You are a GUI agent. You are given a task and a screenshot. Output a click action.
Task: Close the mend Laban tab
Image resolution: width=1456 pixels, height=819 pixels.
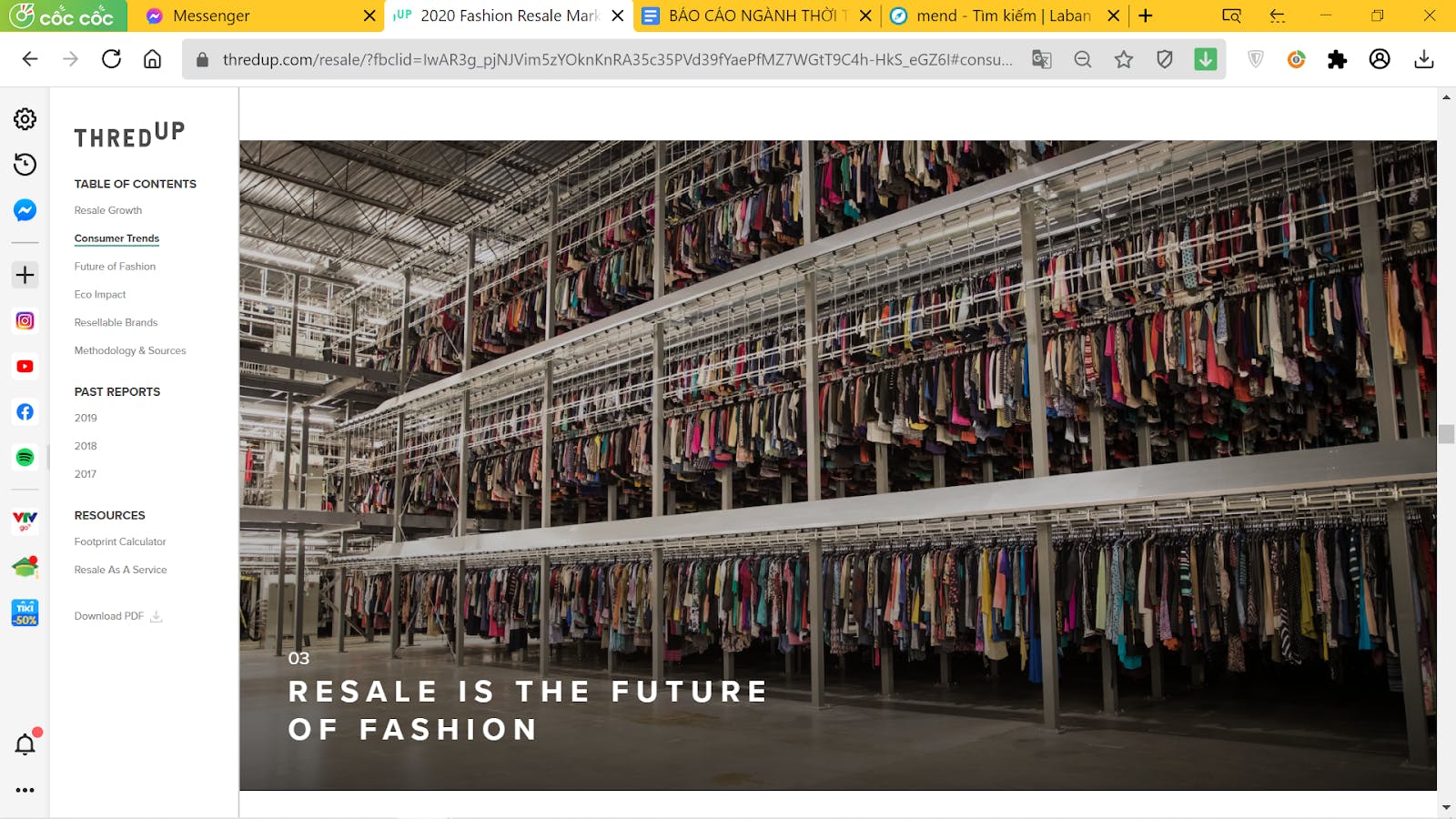[1113, 15]
